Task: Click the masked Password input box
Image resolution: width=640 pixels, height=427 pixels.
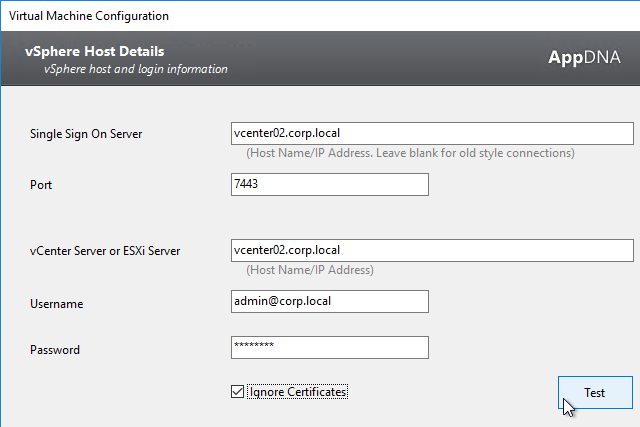Action: [330, 347]
